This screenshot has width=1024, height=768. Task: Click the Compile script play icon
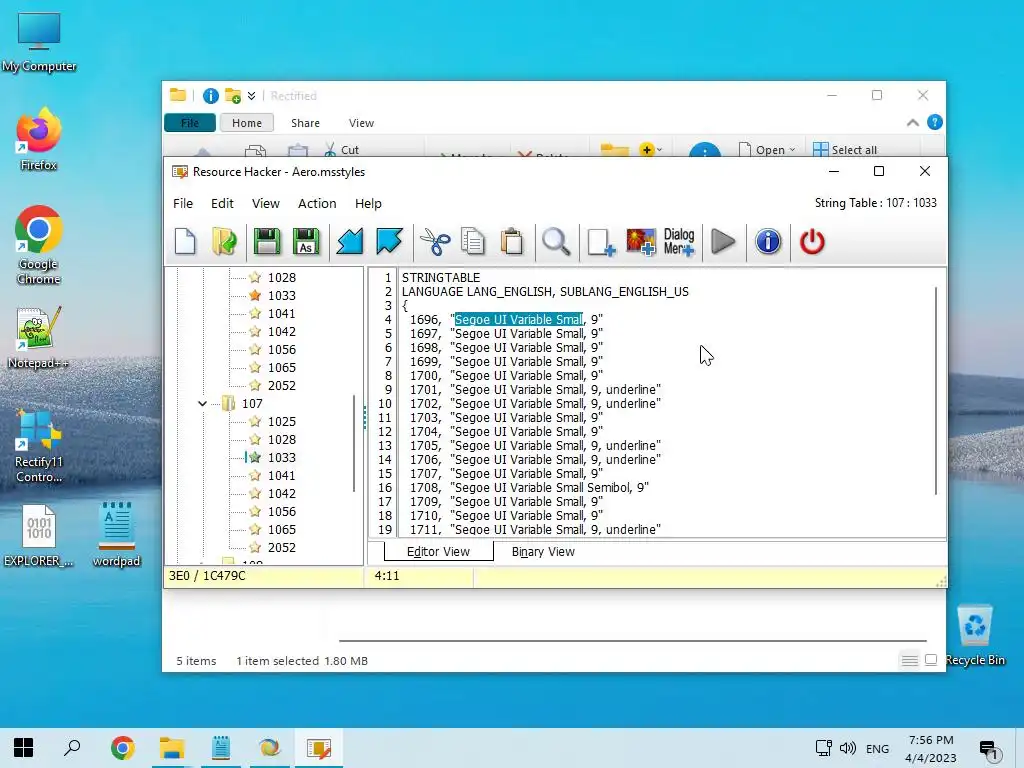click(723, 242)
